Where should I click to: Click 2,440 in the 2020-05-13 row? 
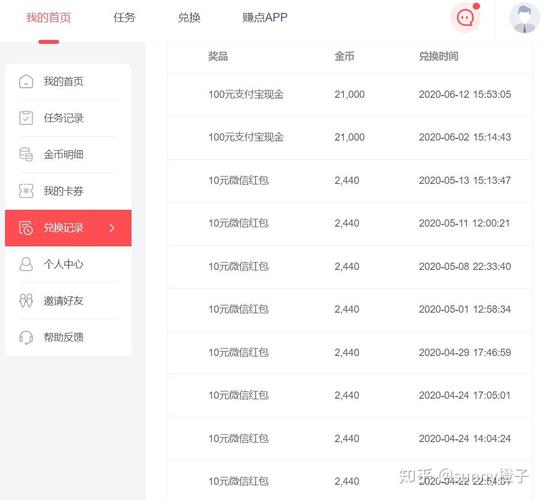click(x=347, y=180)
